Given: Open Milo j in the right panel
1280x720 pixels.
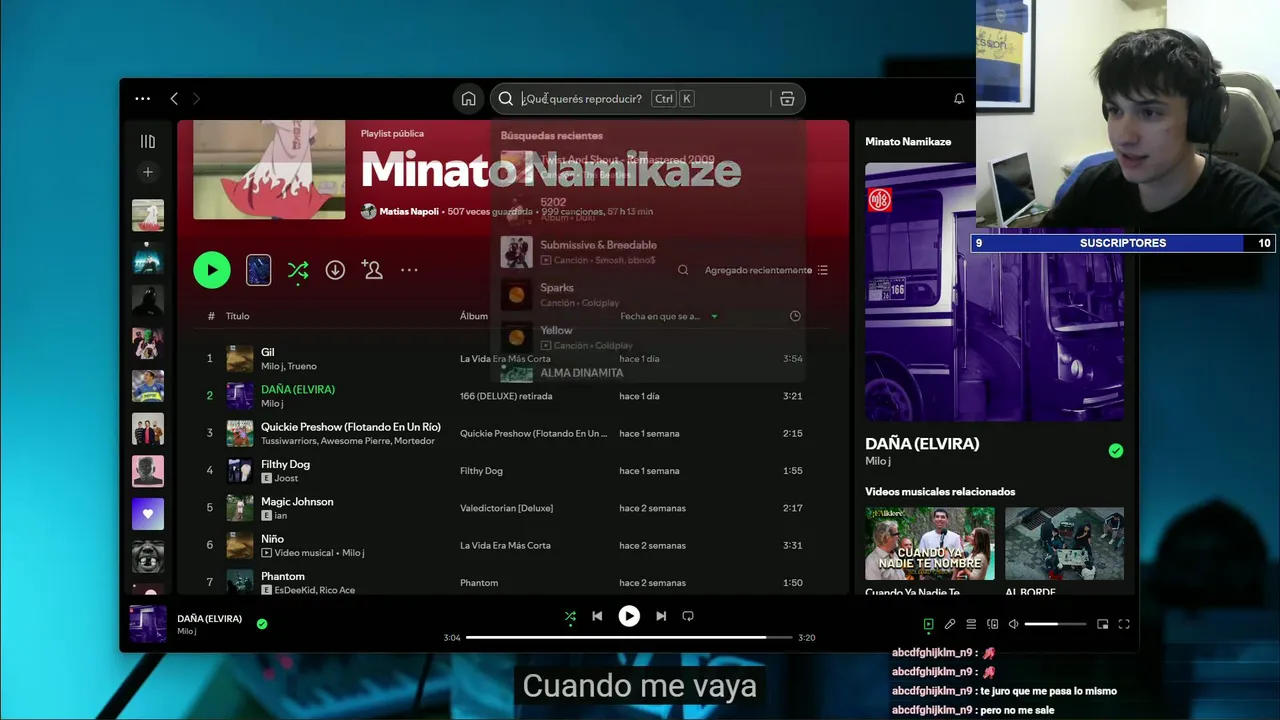Looking at the screenshot, I should pyautogui.click(x=878, y=461).
